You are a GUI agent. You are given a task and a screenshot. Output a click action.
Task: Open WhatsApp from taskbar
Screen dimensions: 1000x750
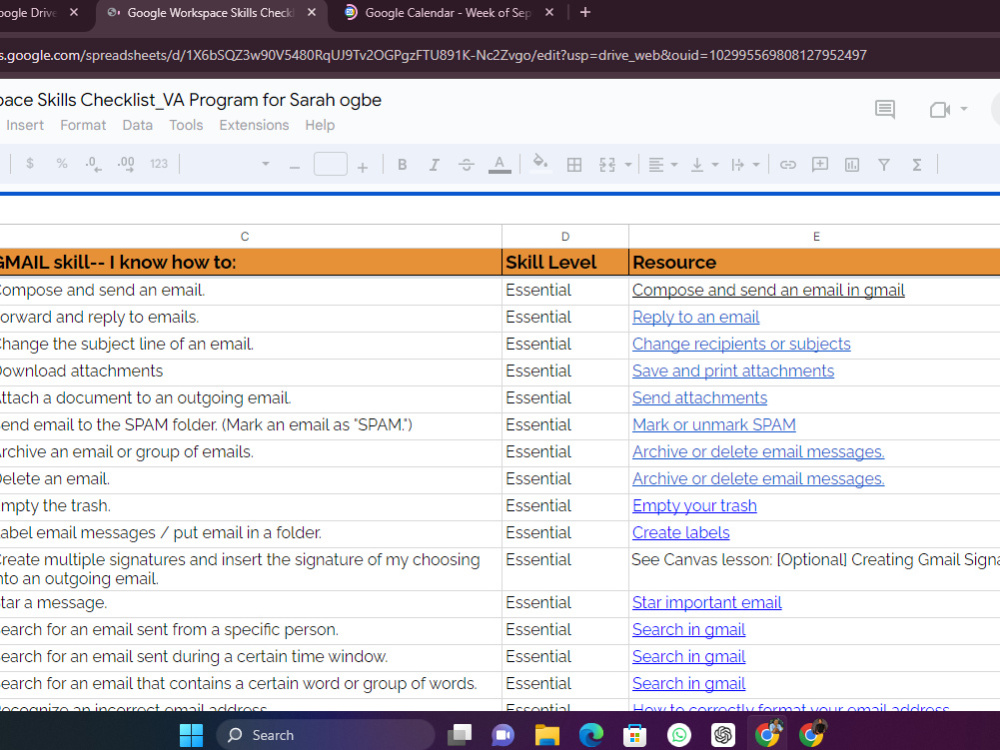[x=679, y=735]
